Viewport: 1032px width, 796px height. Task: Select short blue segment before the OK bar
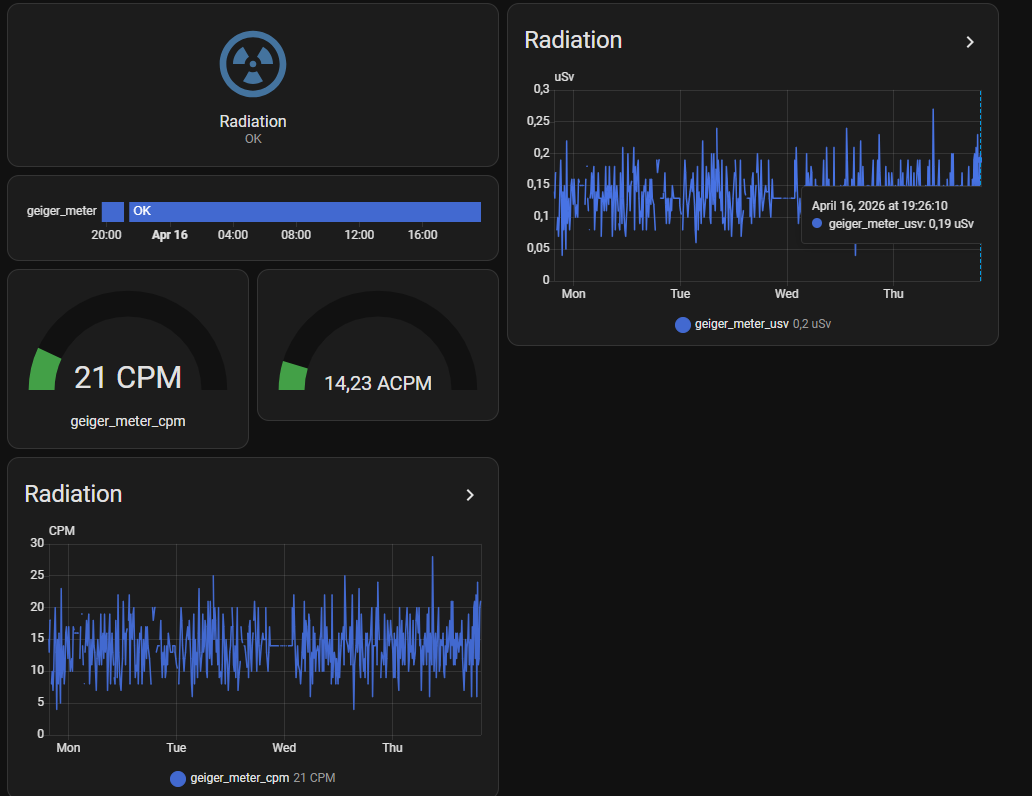pos(113,211)
